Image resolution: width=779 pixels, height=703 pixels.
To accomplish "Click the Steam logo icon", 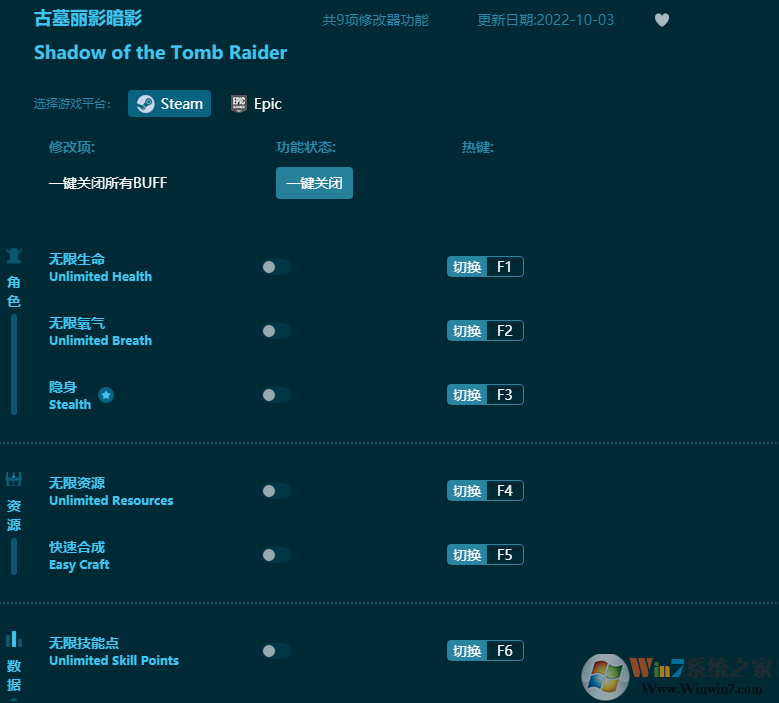I will tap(145, 104).
